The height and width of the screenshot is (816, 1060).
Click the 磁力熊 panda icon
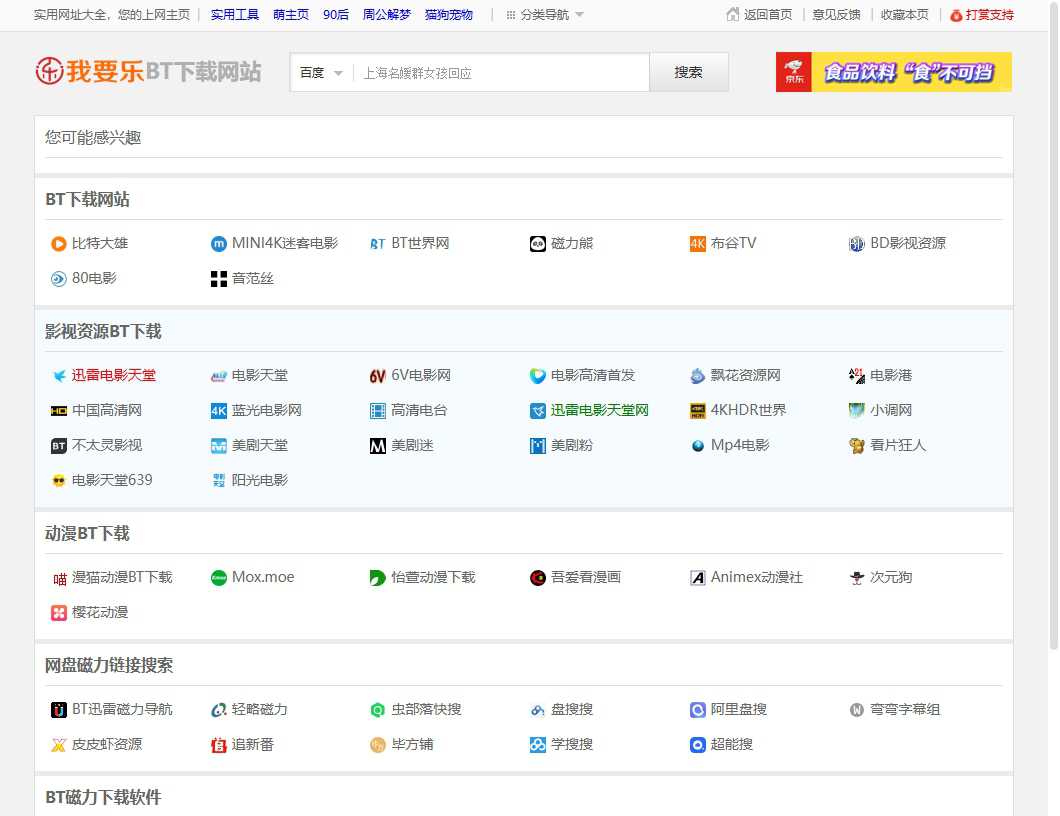coord(537,243)
